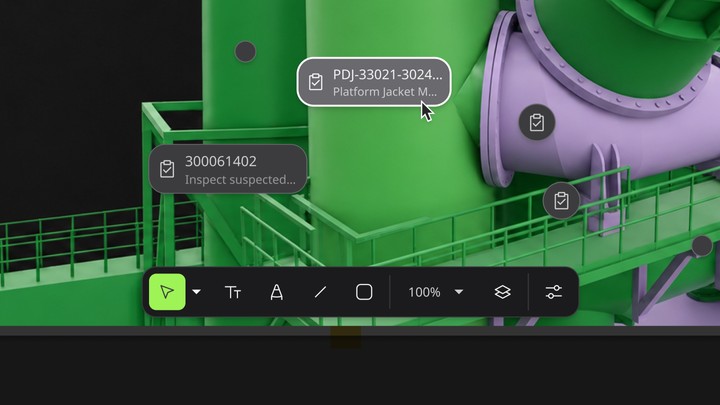Pick the line drawing tool
Screen dimensions: 720x405
[320, 292]
